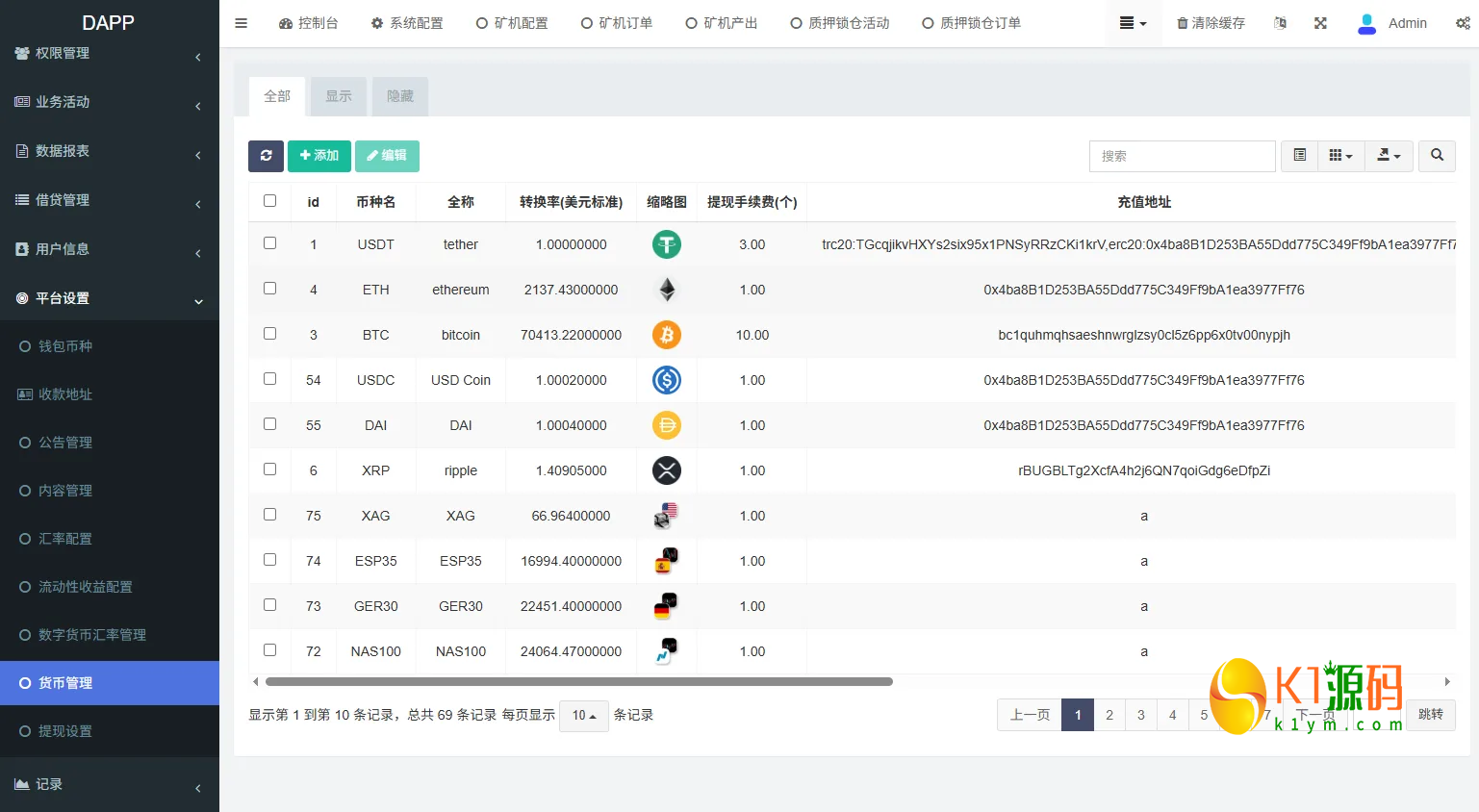Check the USDT row checkbox

click(269, 243)
